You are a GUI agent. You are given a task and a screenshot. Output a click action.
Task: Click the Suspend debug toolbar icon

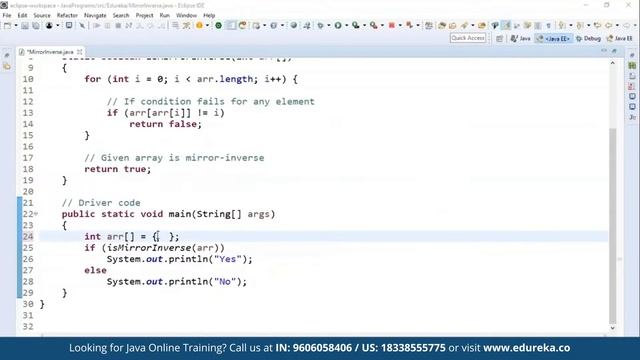click(107, 26)
